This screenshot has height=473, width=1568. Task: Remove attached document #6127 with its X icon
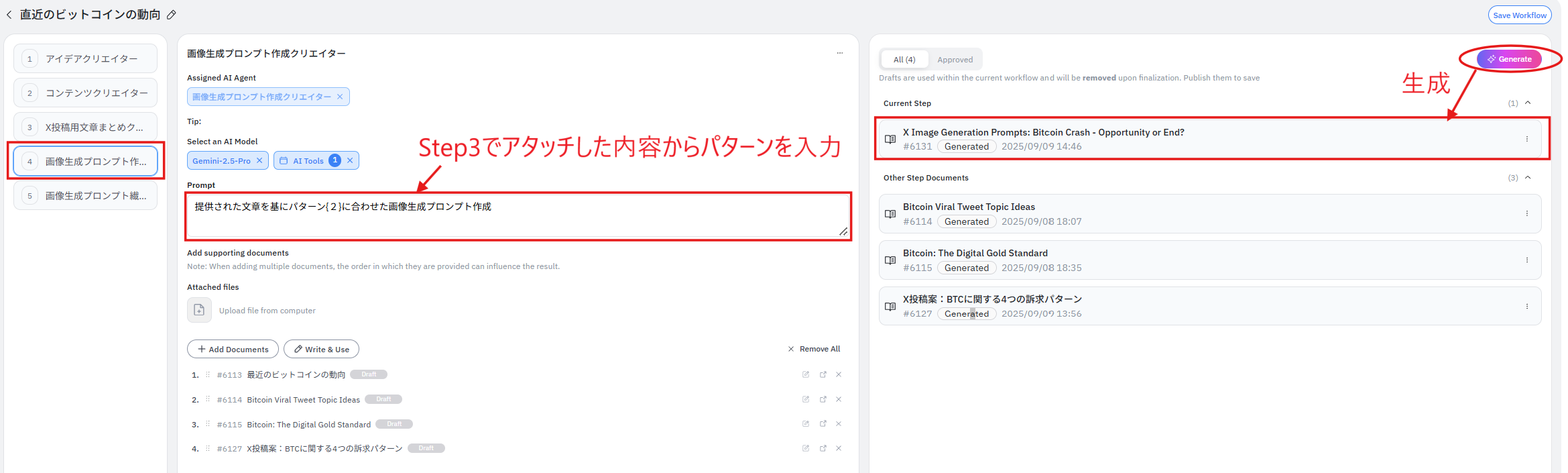[x=839, y=448]
